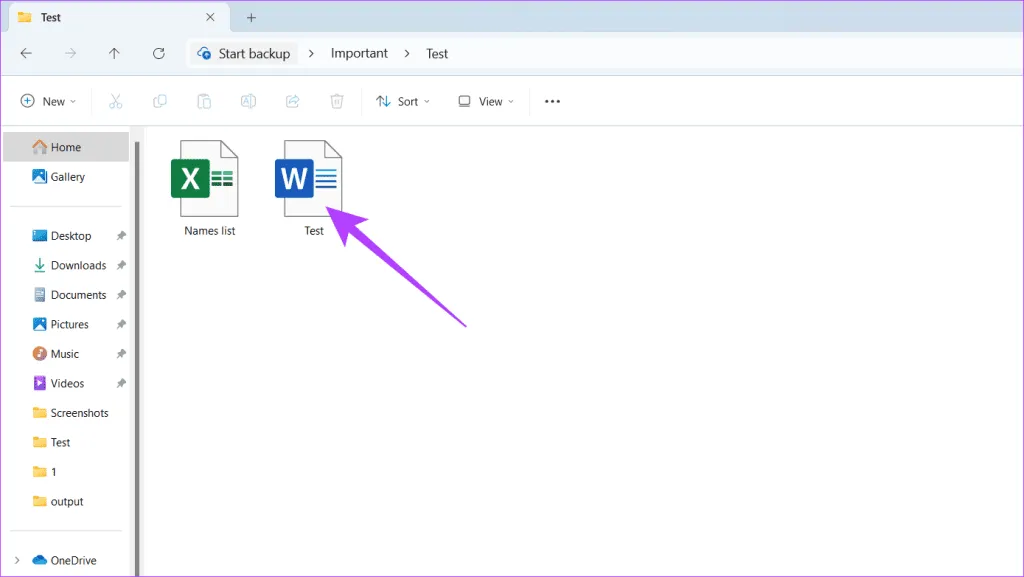Click the Share icon in toolbar
This screenshot has width=1024, height=577.
pyautogui.click(x=293, y=101)
